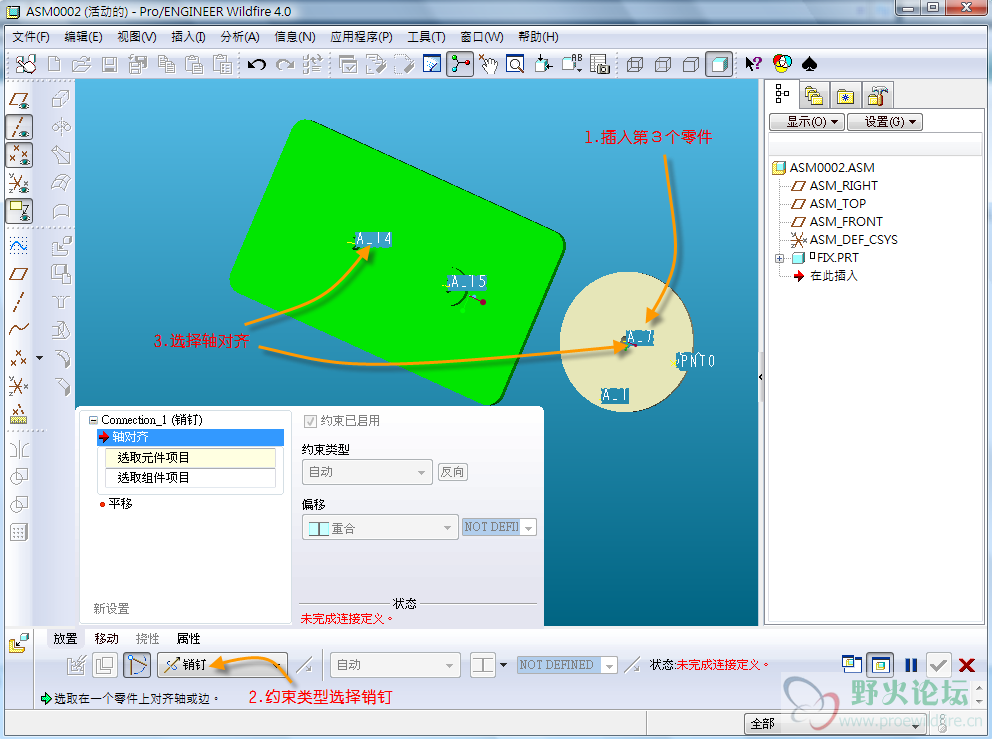Click the 反向 button

[x=452, y=472]
